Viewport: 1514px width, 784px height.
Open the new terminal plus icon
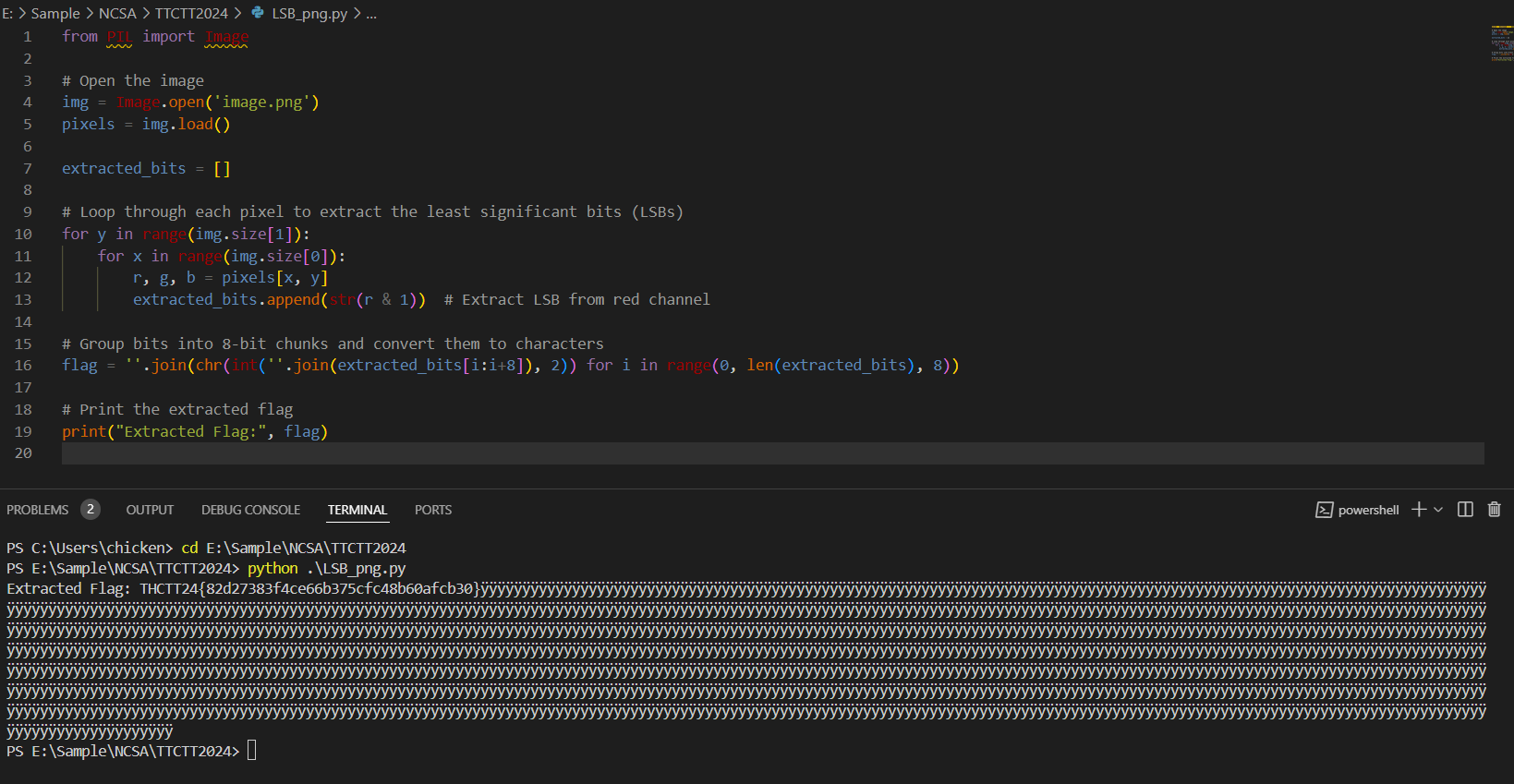pyautogui.click(x=1419, y=510)
